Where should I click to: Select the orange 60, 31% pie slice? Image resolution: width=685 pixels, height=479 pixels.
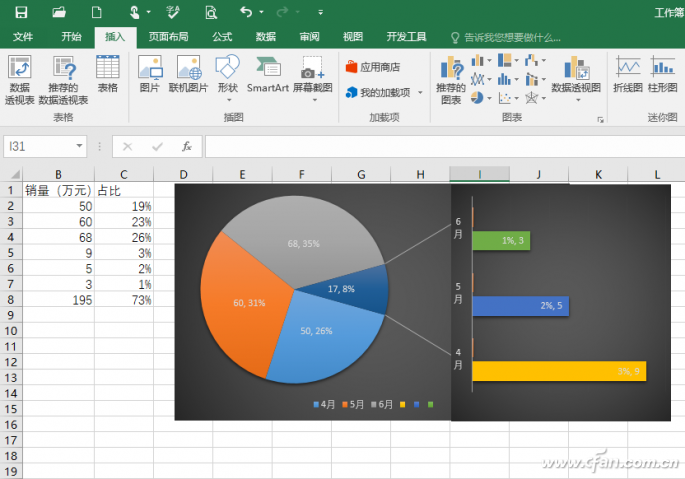pos(245,306)
